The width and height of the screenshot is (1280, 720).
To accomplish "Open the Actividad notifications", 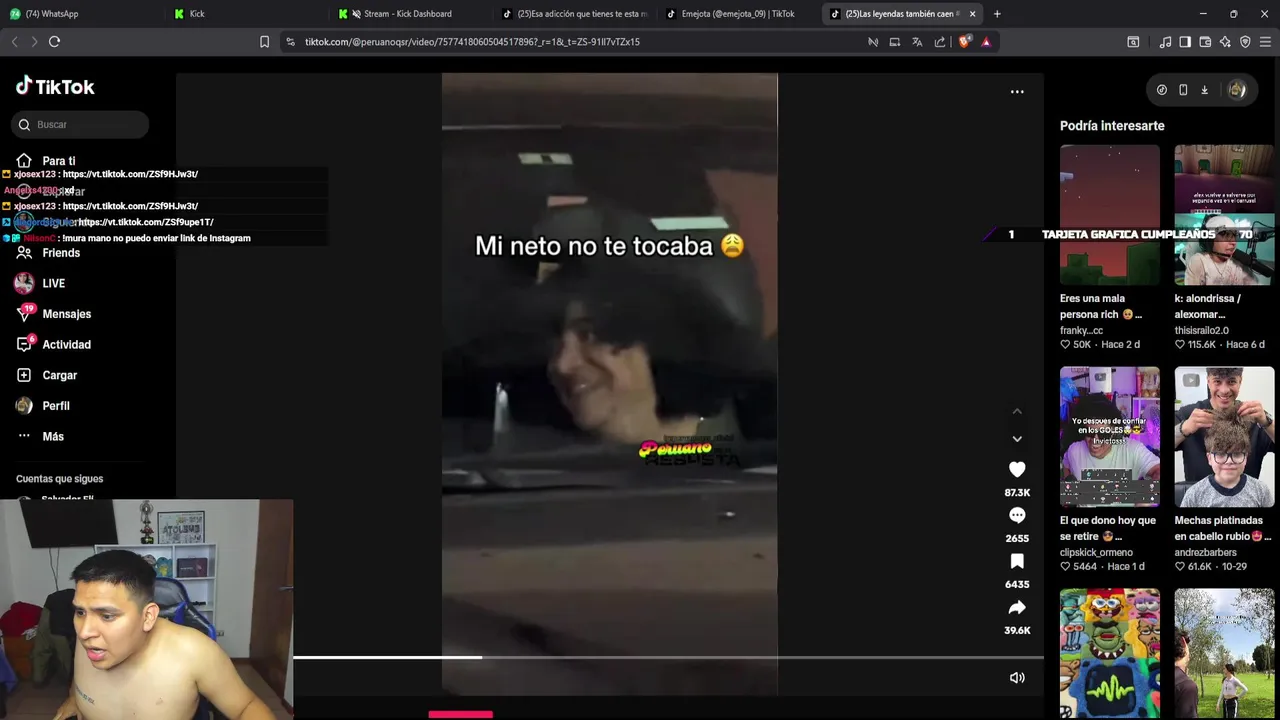I will tap(54, 344).
